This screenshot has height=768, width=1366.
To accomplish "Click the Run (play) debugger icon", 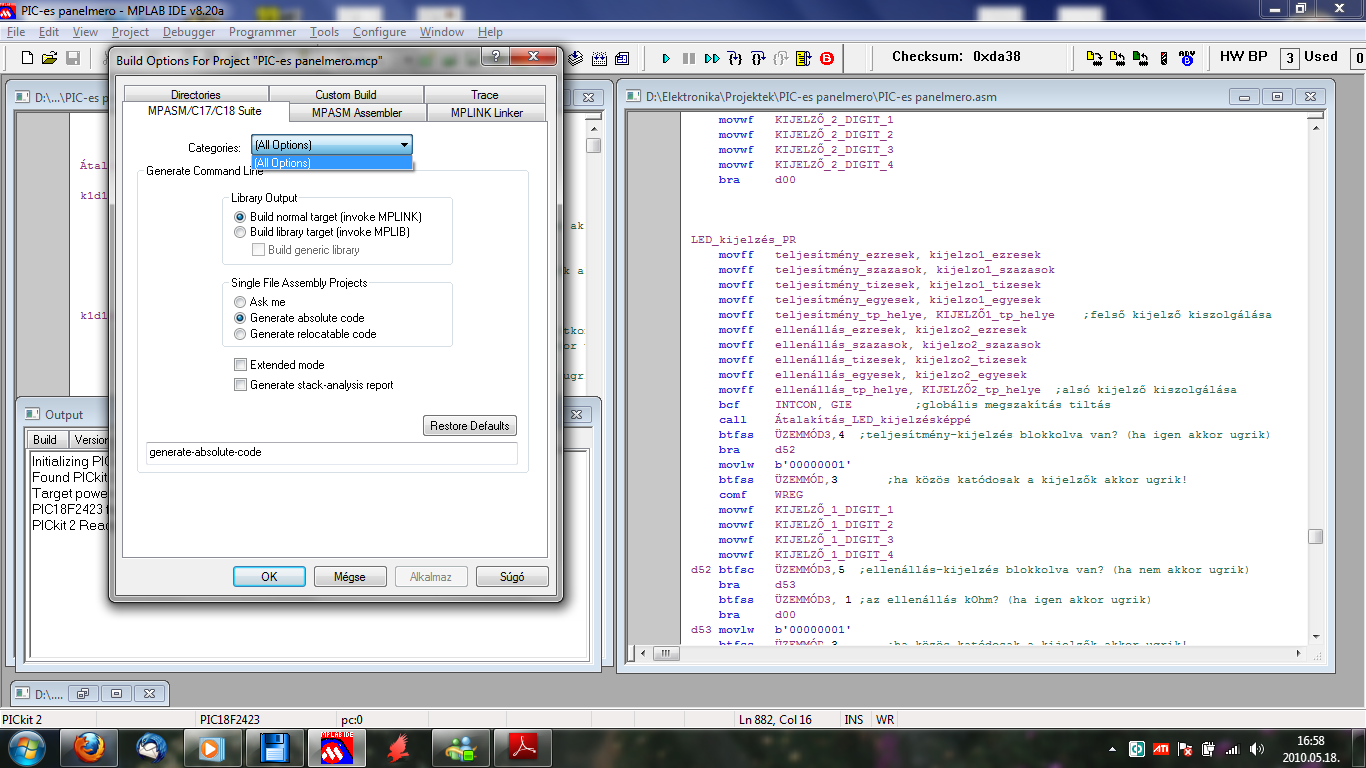I will tap(667, 58).
